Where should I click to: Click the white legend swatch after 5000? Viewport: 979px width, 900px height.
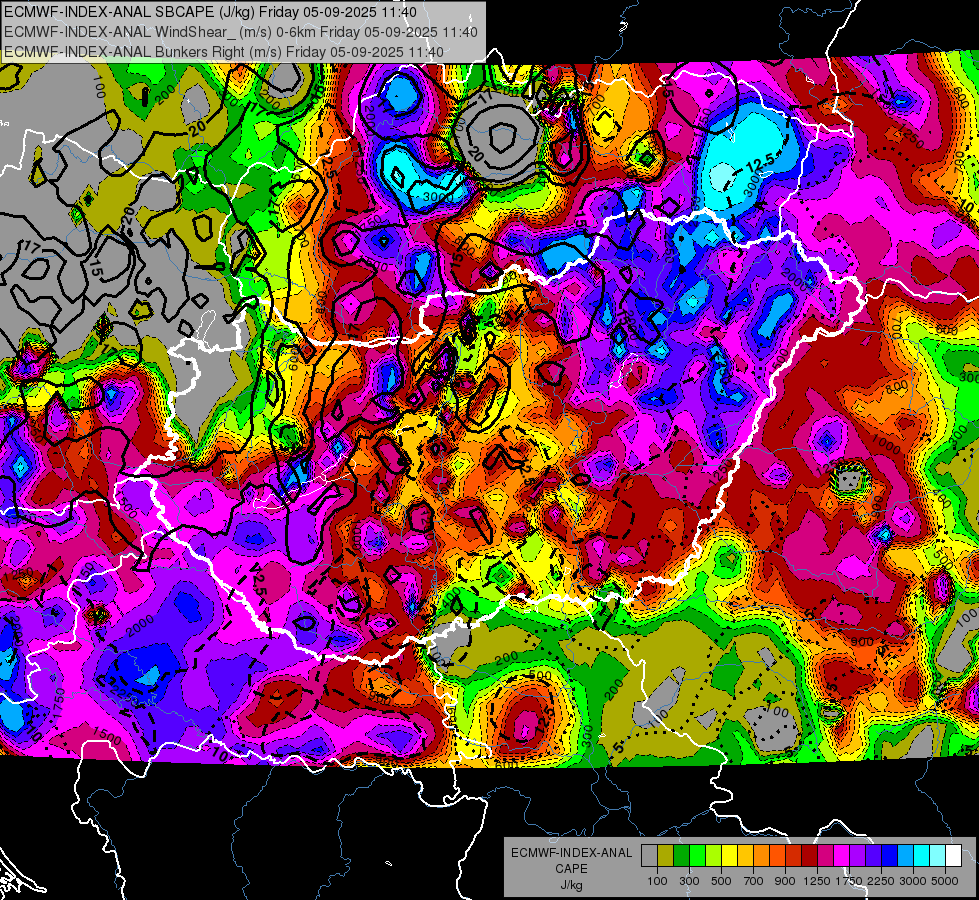click(953, 856)
